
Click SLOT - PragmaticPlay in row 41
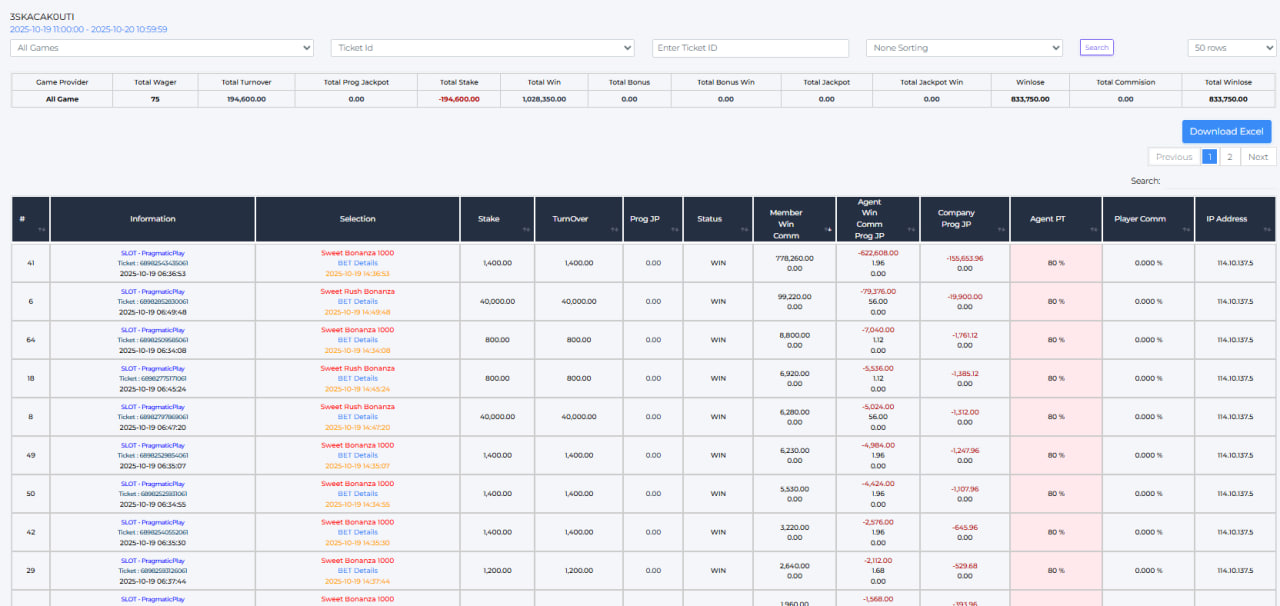[153, 253]
